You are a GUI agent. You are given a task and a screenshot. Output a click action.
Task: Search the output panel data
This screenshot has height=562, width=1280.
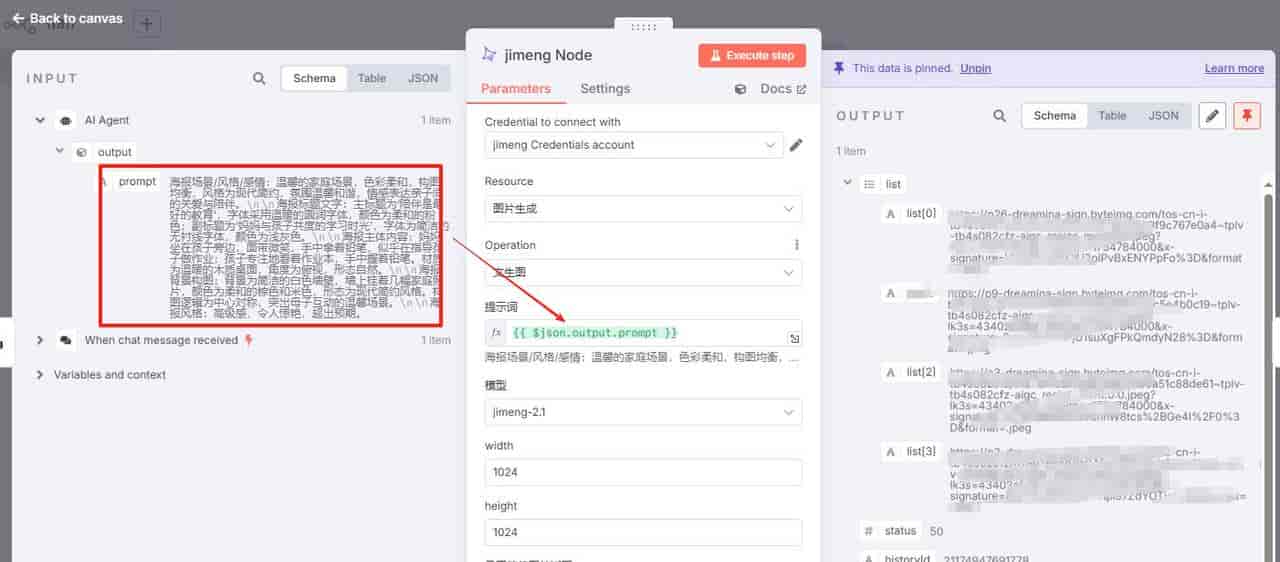(999, 116)
